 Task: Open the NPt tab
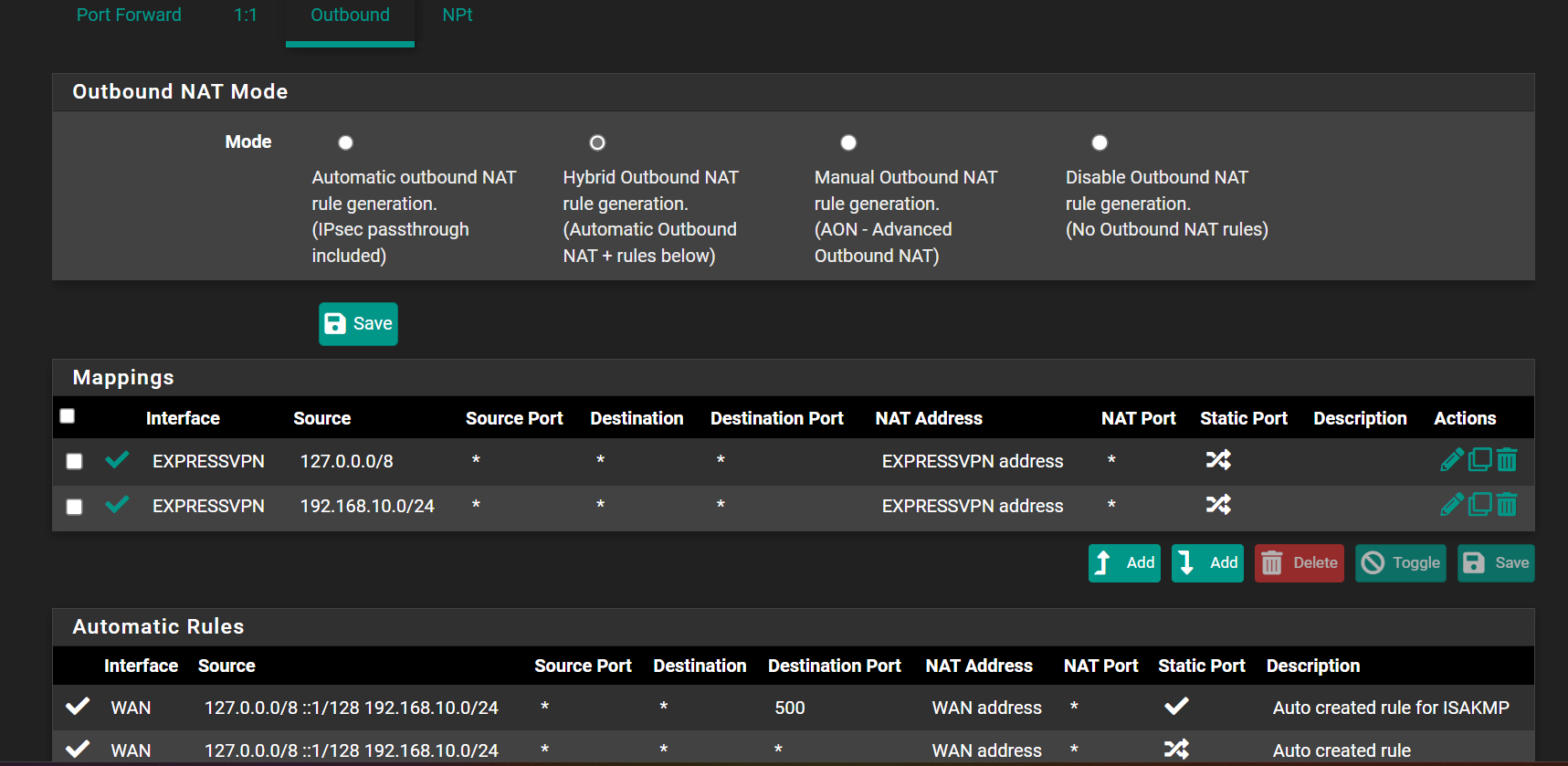[x=457, y=15]
